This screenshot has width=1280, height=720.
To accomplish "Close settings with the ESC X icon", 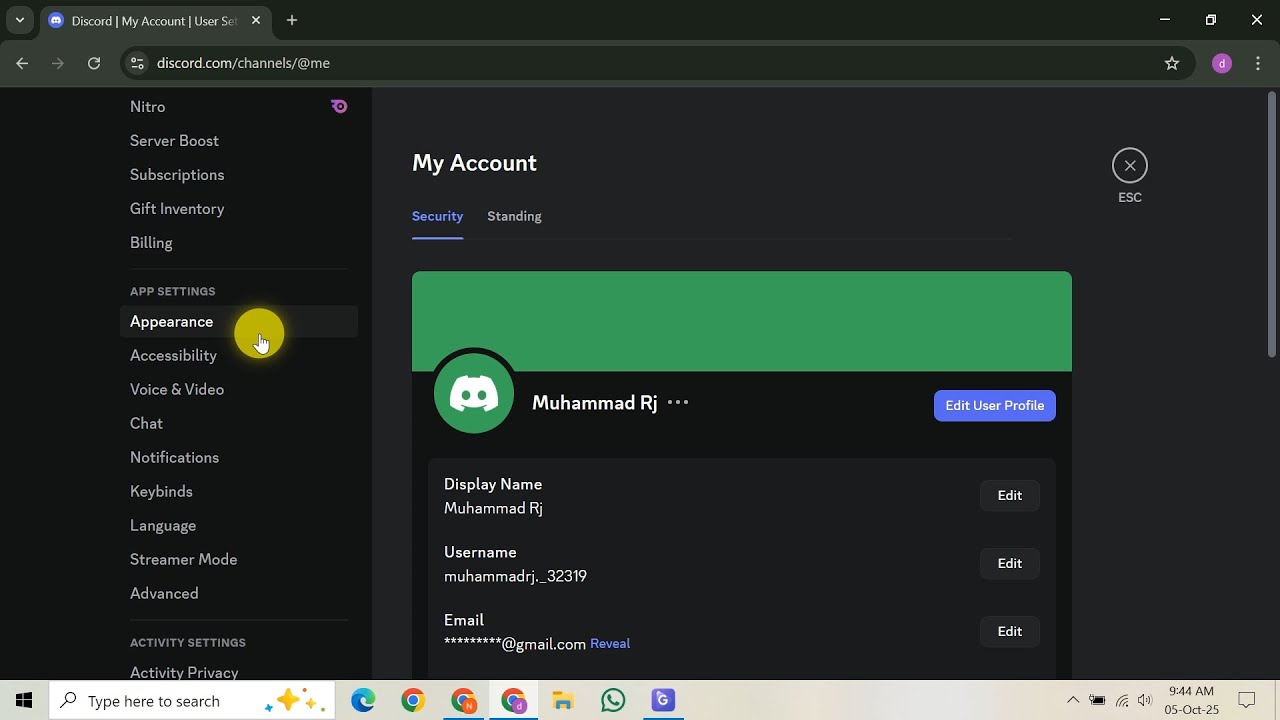I will tap(1130, 165).
